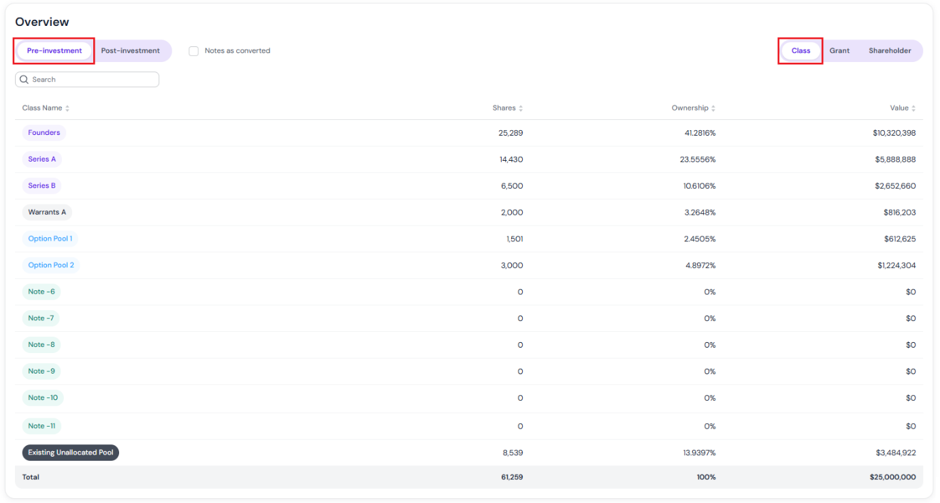Select the Grant grouping tab
940x503 pixels.
[839, 51]
